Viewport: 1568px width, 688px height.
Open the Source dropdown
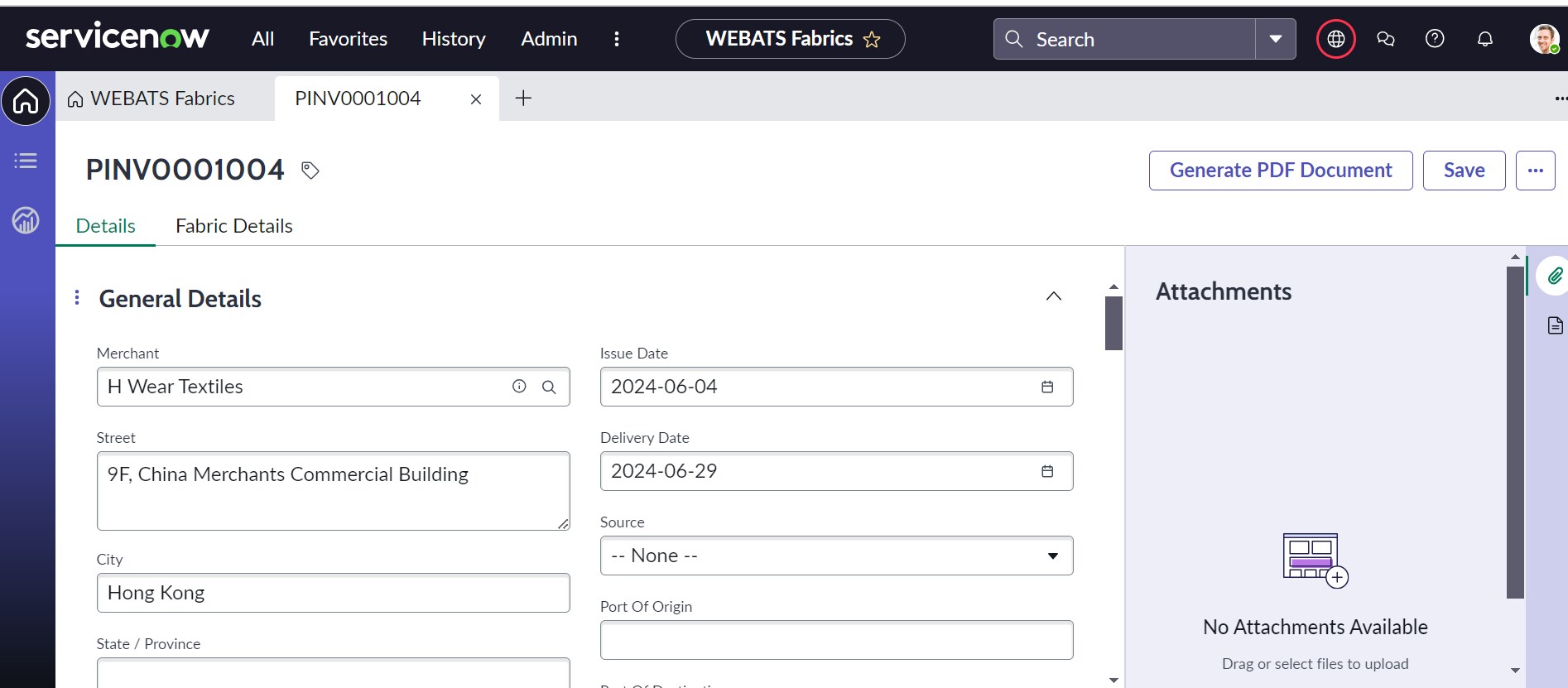[836, 556]
